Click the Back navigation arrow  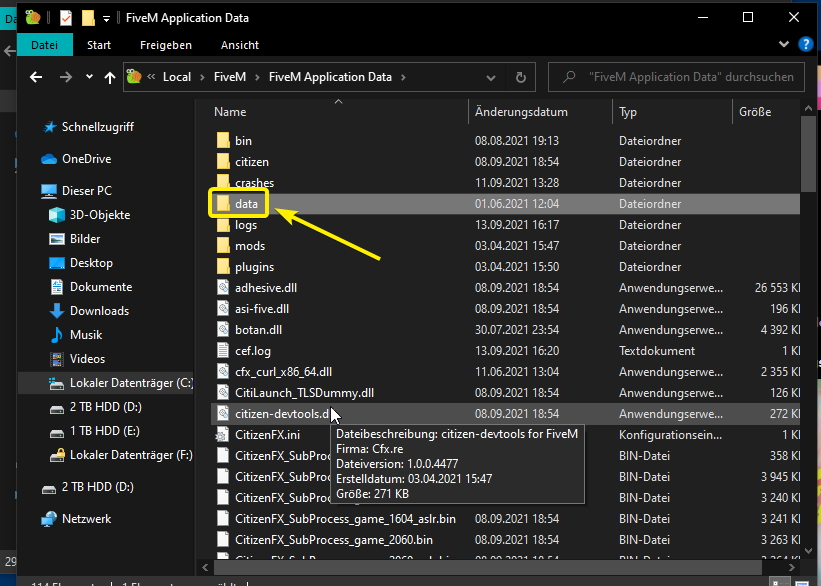pos(36,77)
